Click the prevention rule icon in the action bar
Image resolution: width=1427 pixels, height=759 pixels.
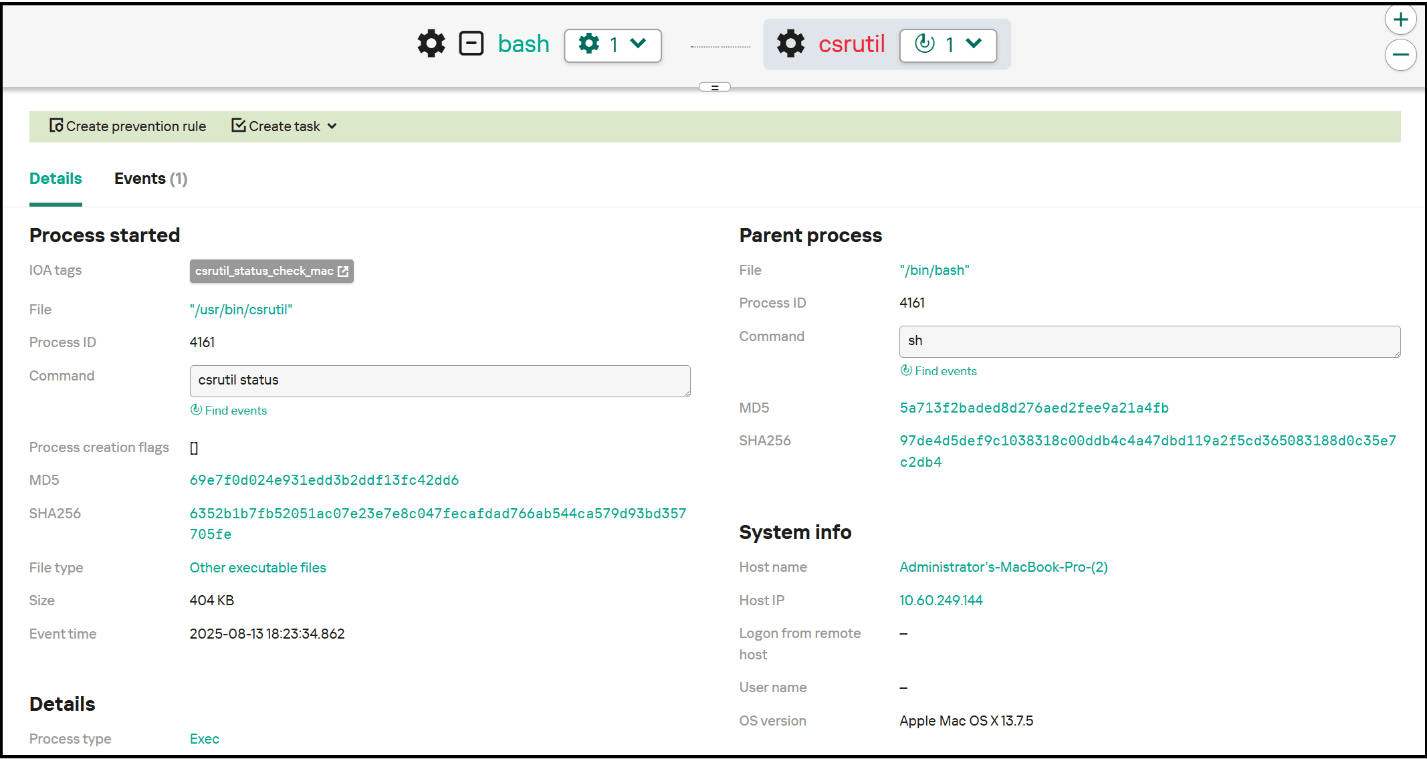(55, 126)
